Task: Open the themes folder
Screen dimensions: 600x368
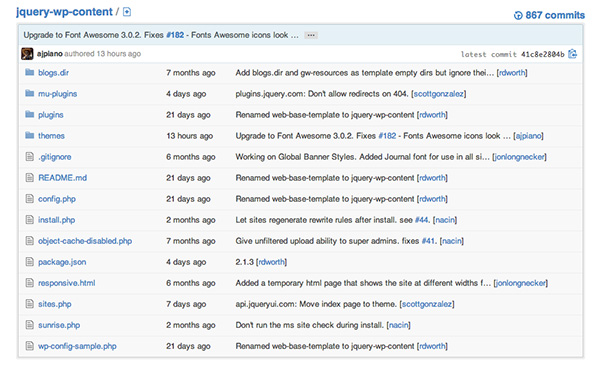Action: pyautogui.click(x=51, y=136)
